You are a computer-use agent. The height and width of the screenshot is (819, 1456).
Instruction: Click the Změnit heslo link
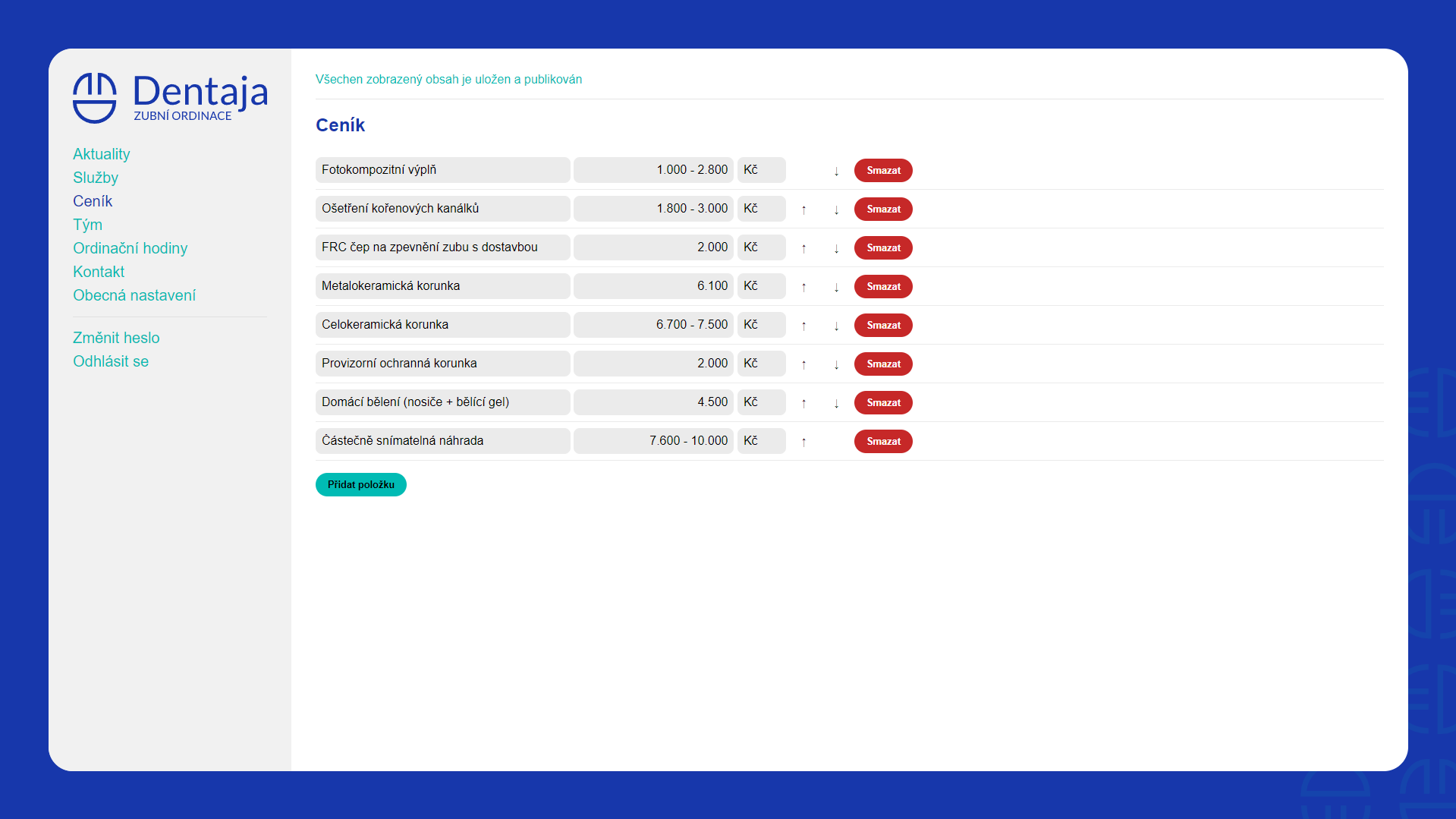pyautogui.click(x=116, y=338)
